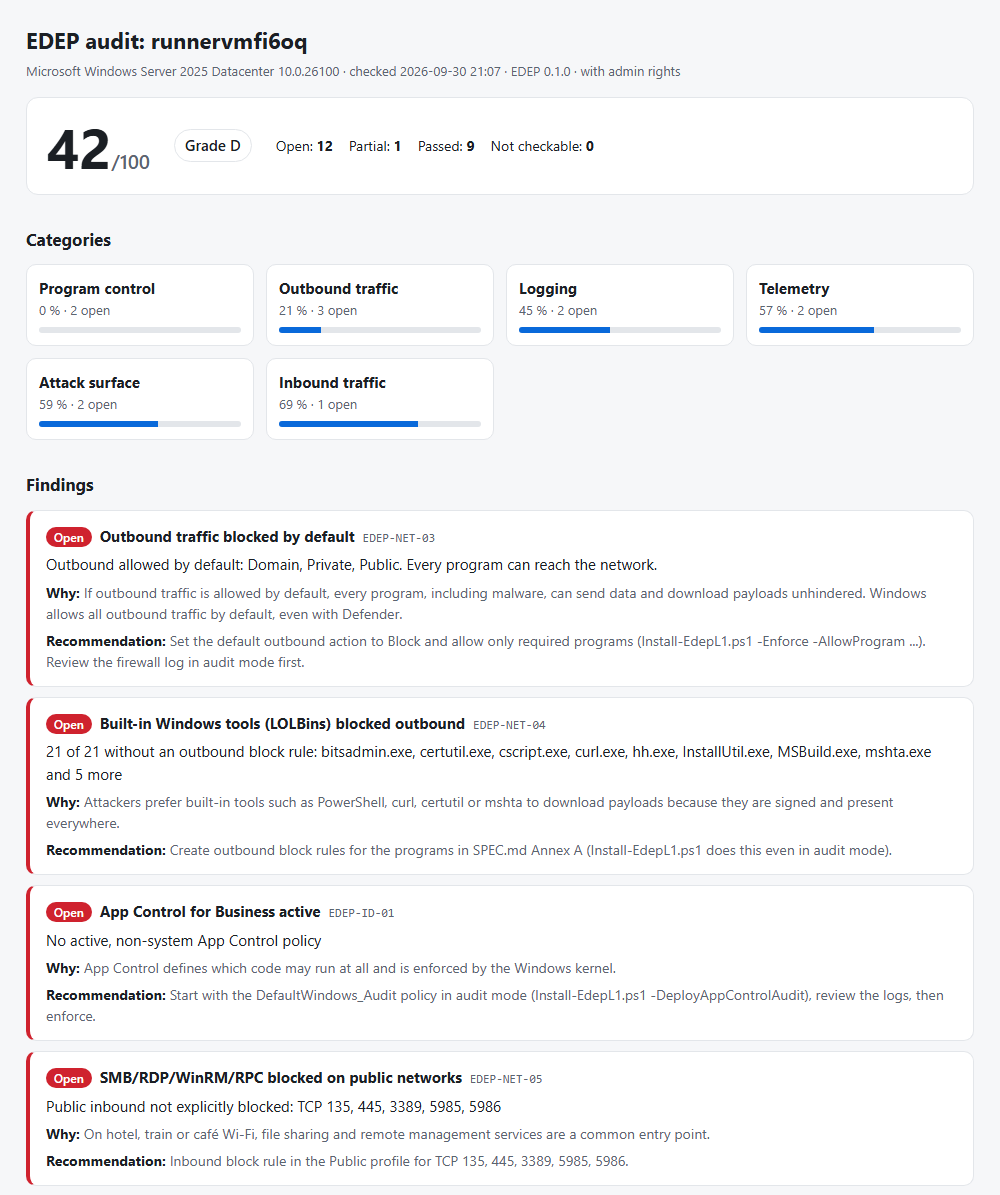Open the Inbound traffic category card

pos(380,399)
